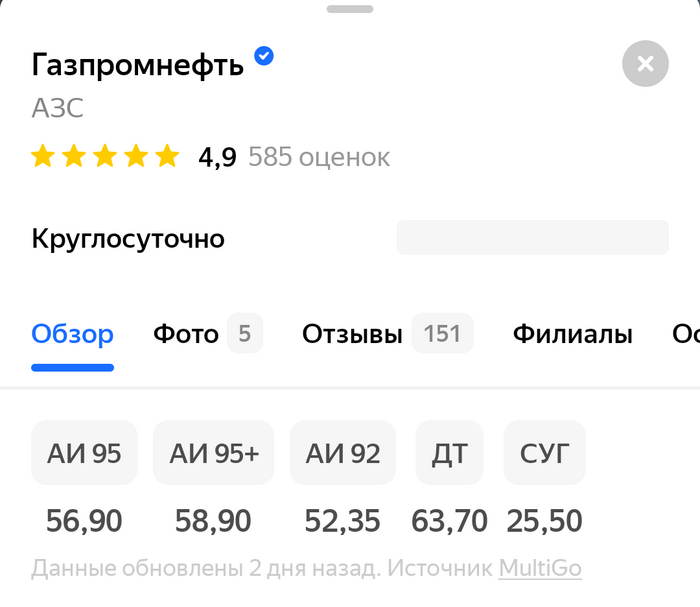Select the ДТ diesel fuel chip
This screenshot has height=607, width=700.
(449, 453)
